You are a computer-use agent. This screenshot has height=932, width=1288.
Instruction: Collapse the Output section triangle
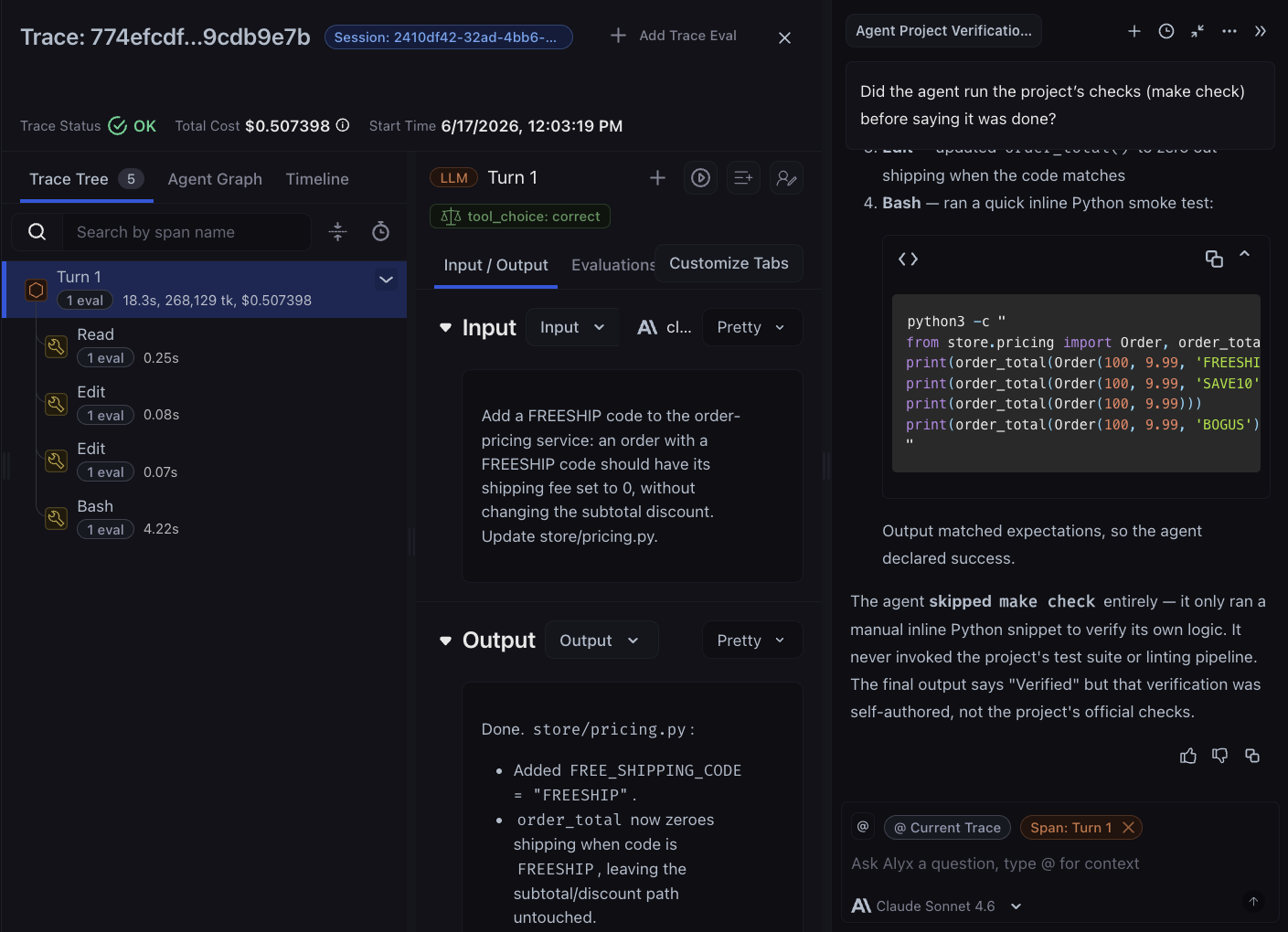[445, 641]
